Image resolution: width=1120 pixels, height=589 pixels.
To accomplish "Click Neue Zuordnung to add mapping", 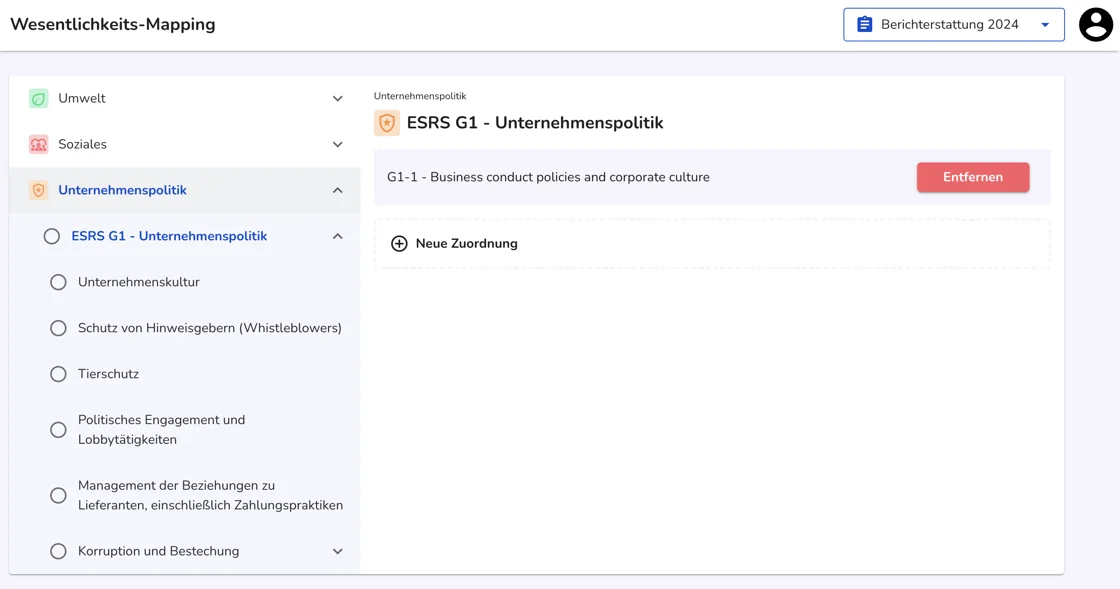I will (466, 244).
